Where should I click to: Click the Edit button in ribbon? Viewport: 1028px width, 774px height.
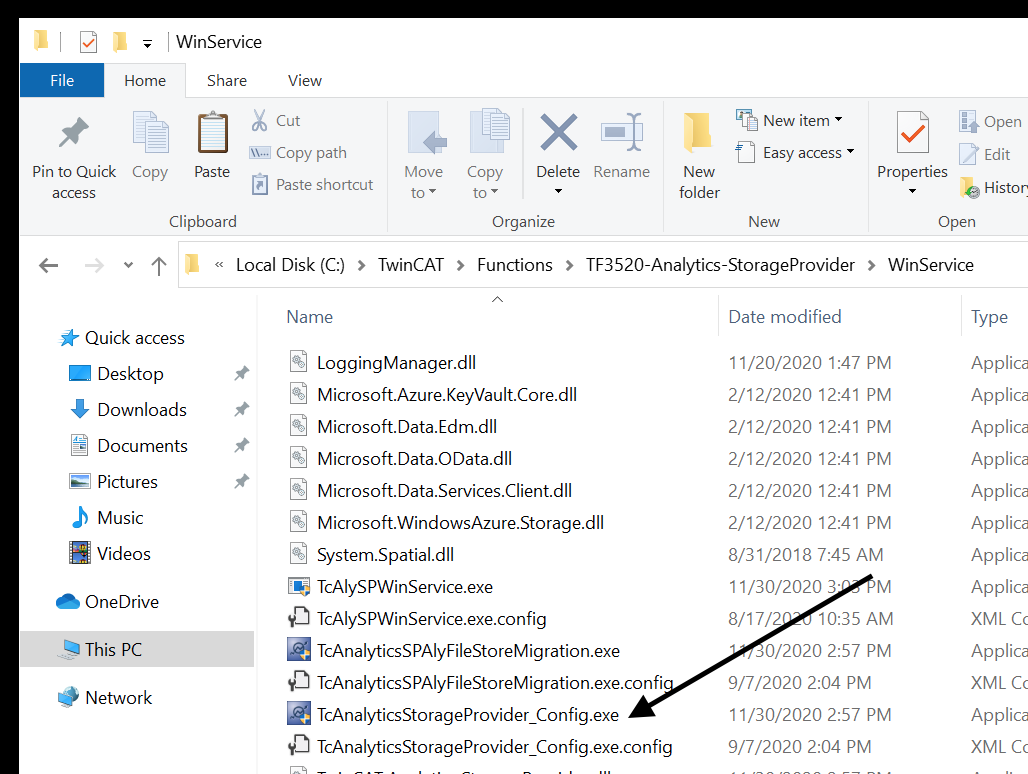[985, 155]
